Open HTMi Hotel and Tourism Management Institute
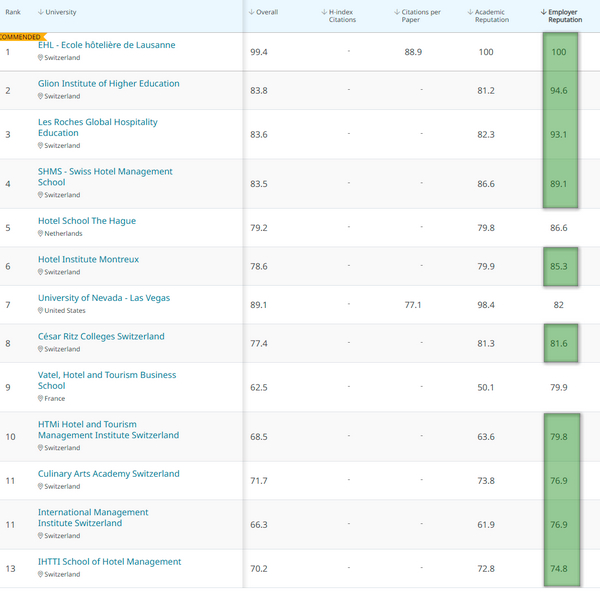Viewport: 600px width, 592px height. 108,430
